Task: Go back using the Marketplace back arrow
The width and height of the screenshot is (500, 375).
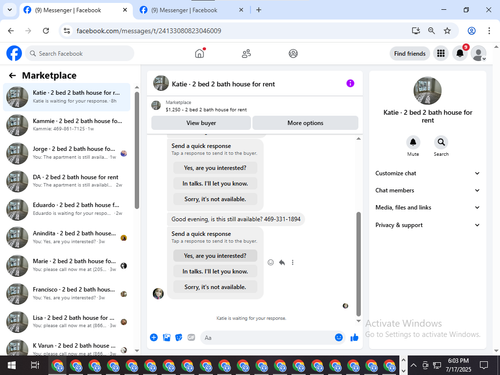Action: [12, 76]
